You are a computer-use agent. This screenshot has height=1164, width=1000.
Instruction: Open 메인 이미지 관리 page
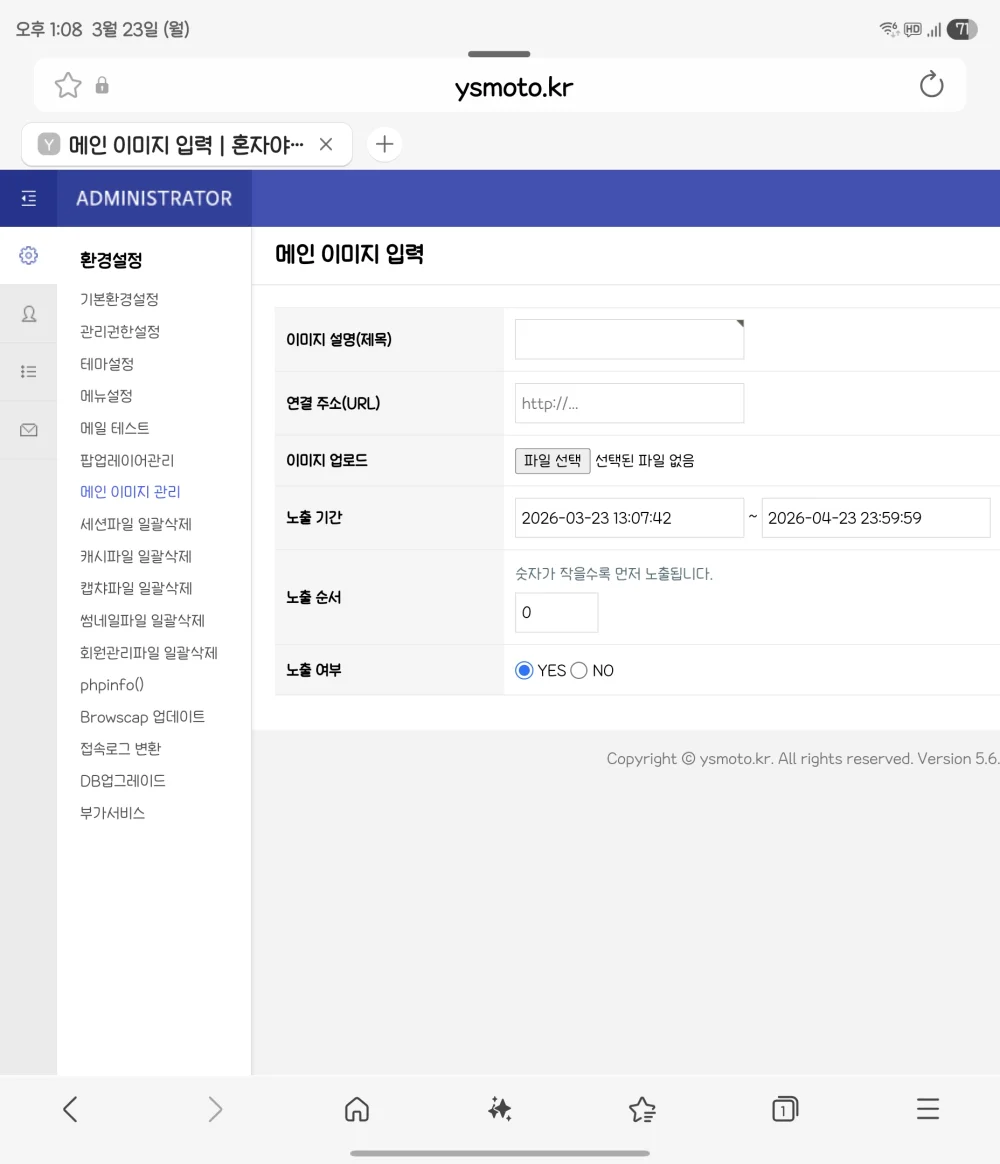(130, 491)
